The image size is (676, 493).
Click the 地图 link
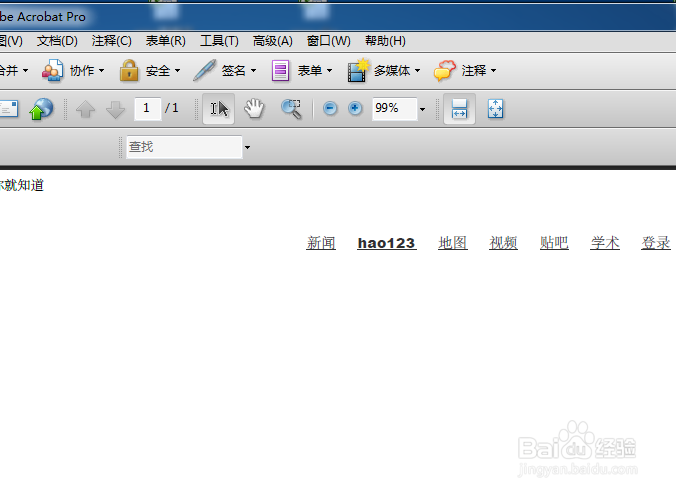point(453,243)
